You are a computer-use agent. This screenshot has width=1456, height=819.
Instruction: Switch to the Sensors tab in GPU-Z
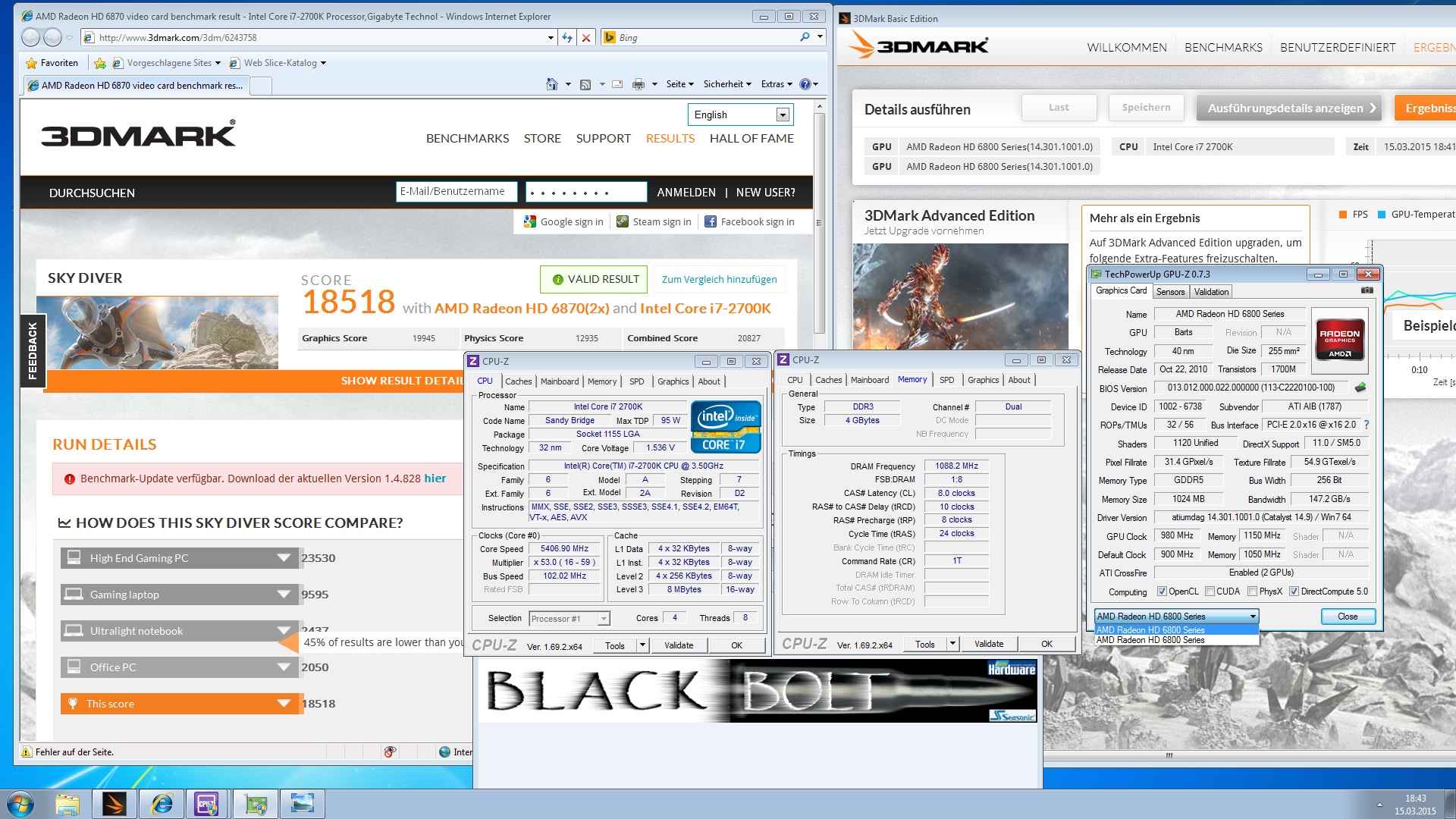tap(1170, 292)
